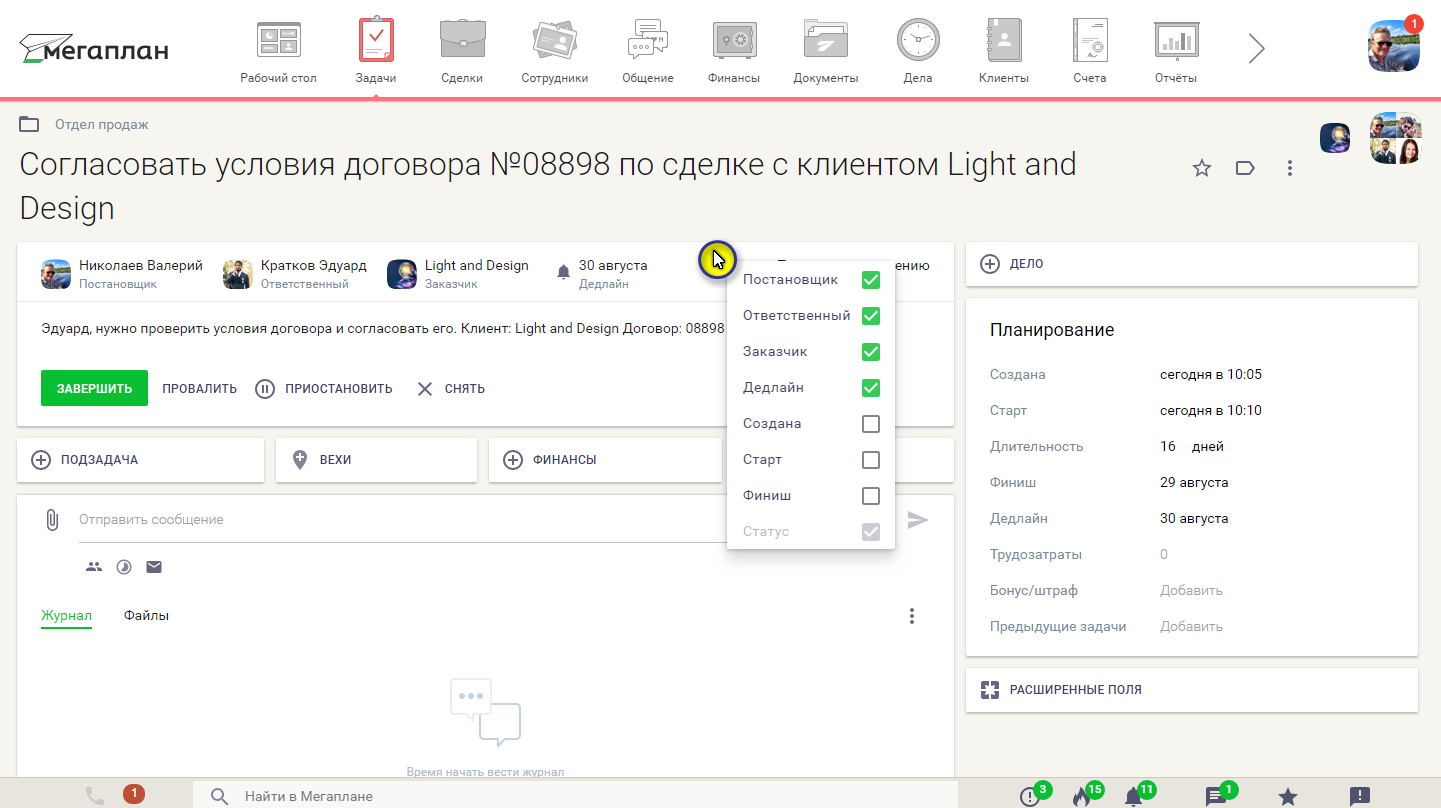Open overdue alerts icon badge 3
1441x808 pixels.
click(1030, 796)
